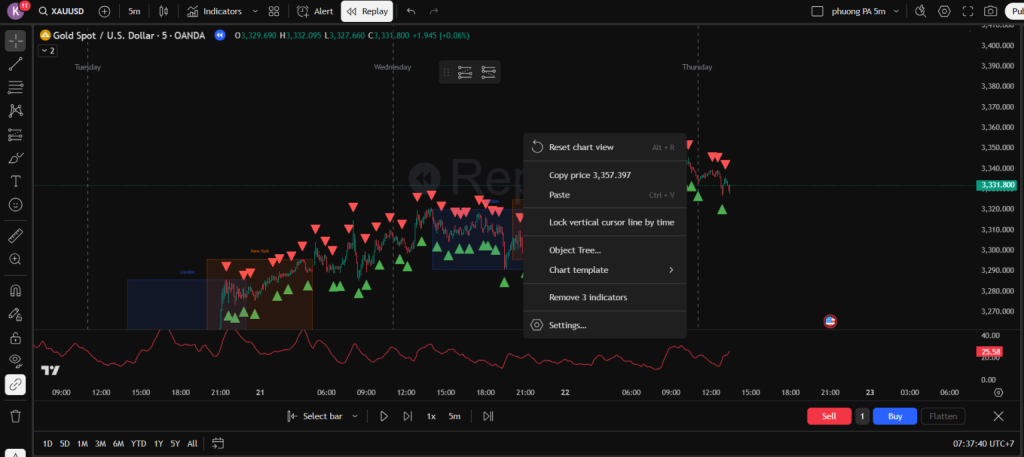Screen dimensions: 1024x457
Task: Open the Select bar dropdown
Action: pos(315,416)
